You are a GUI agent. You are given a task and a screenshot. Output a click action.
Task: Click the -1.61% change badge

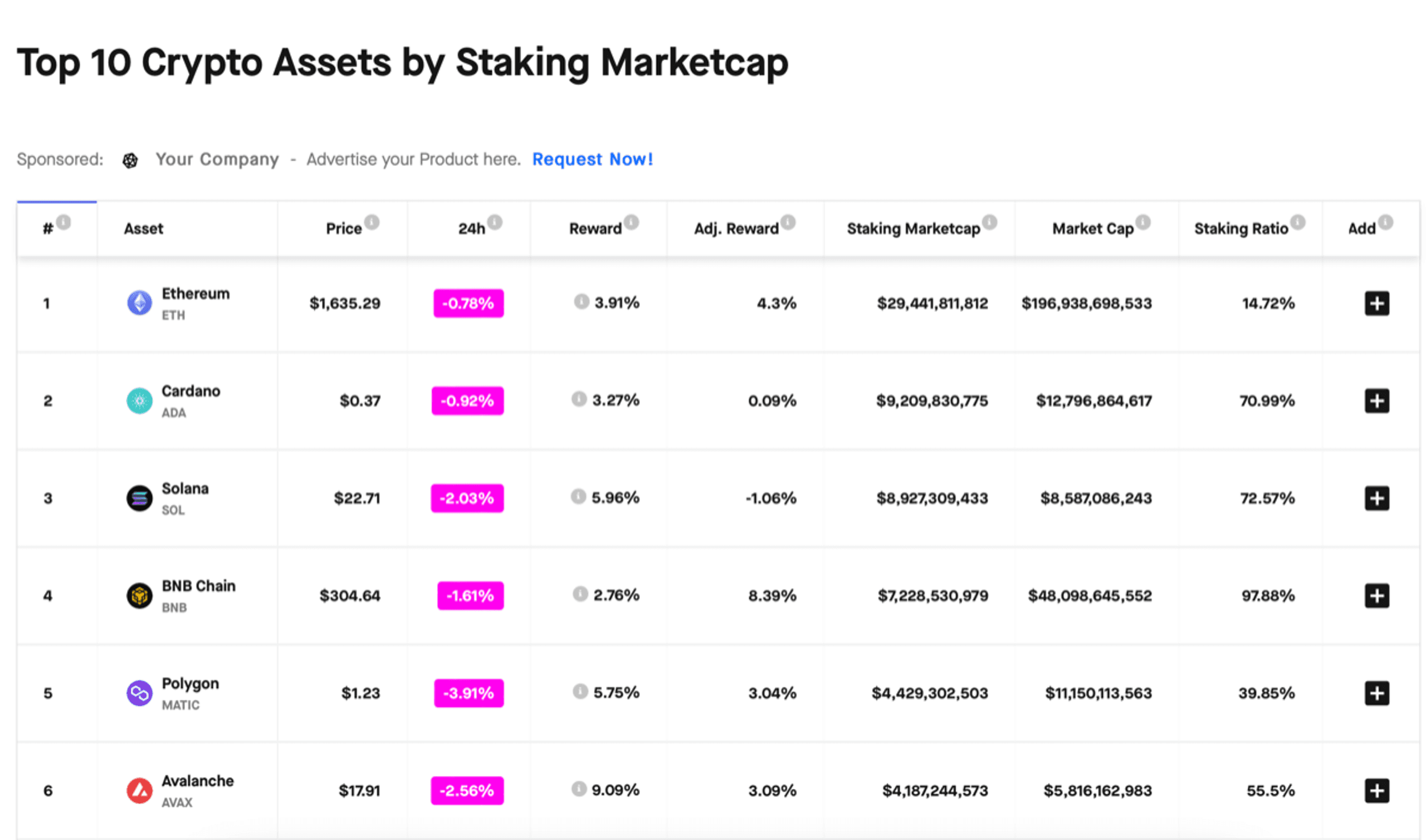click(470, 595)
